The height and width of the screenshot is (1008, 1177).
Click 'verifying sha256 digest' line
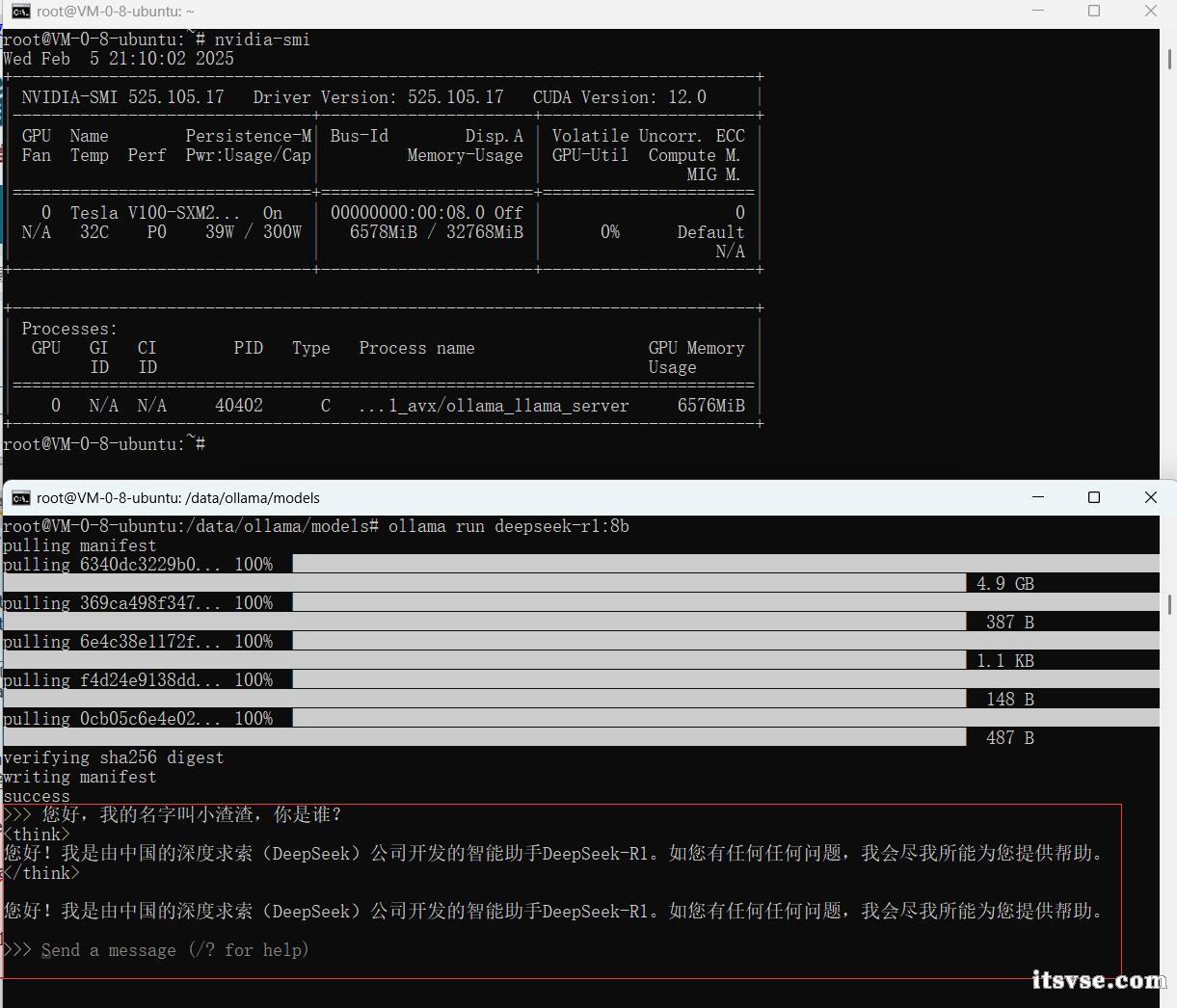point(113,757)
